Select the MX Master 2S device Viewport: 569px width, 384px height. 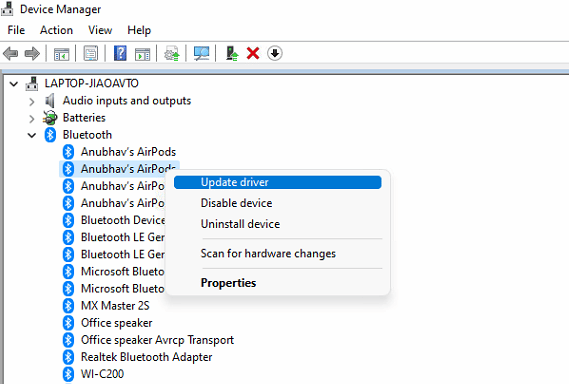pyautogui.click(x=115, y=306)
